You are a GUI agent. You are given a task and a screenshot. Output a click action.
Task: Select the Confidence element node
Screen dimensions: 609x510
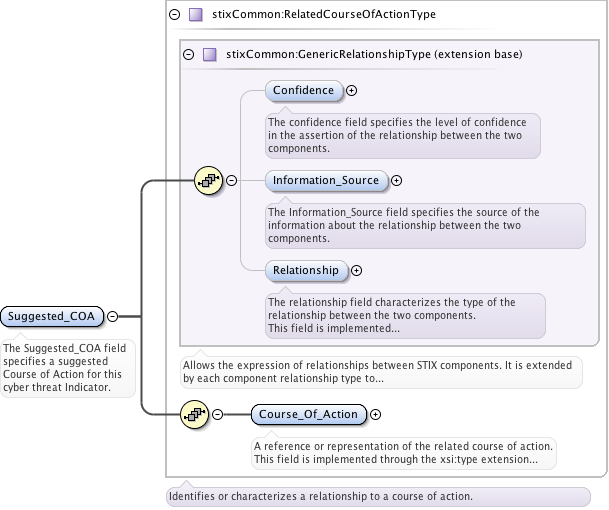tap(304, 91)
